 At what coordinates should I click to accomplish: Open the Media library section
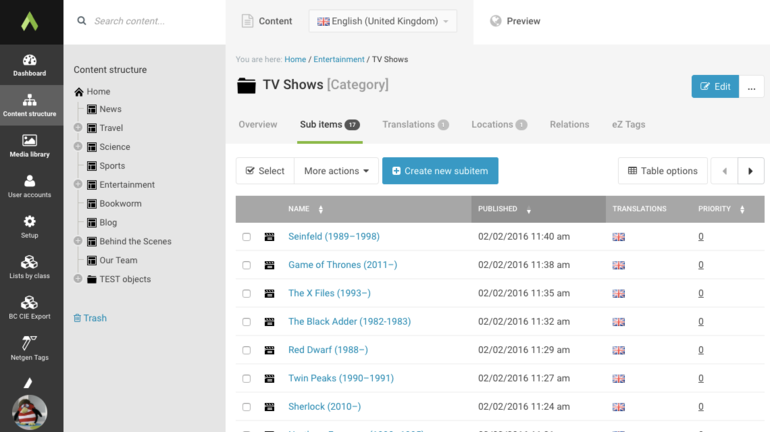click(x=30, y=146)
